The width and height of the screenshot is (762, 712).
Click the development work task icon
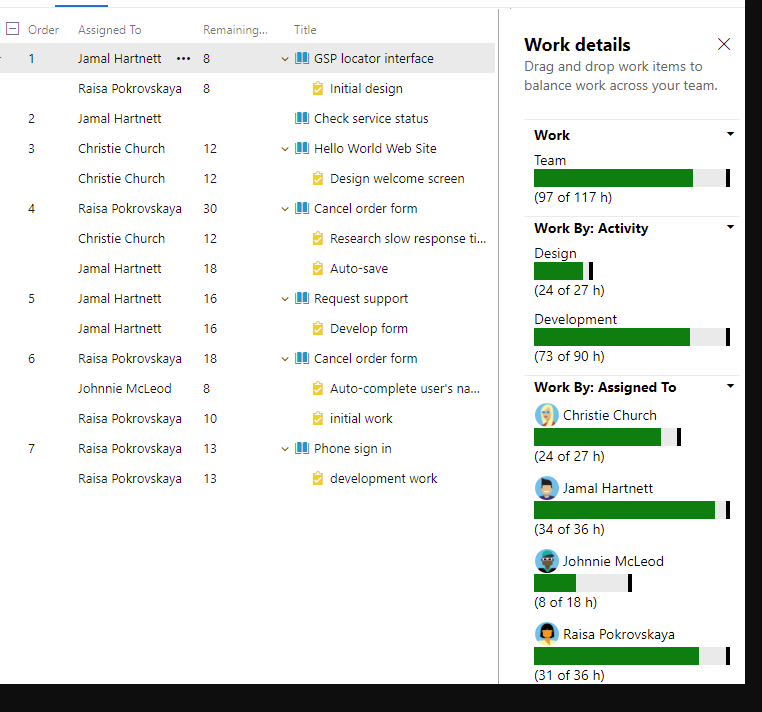pyautogui.click(x=317, y=478)
